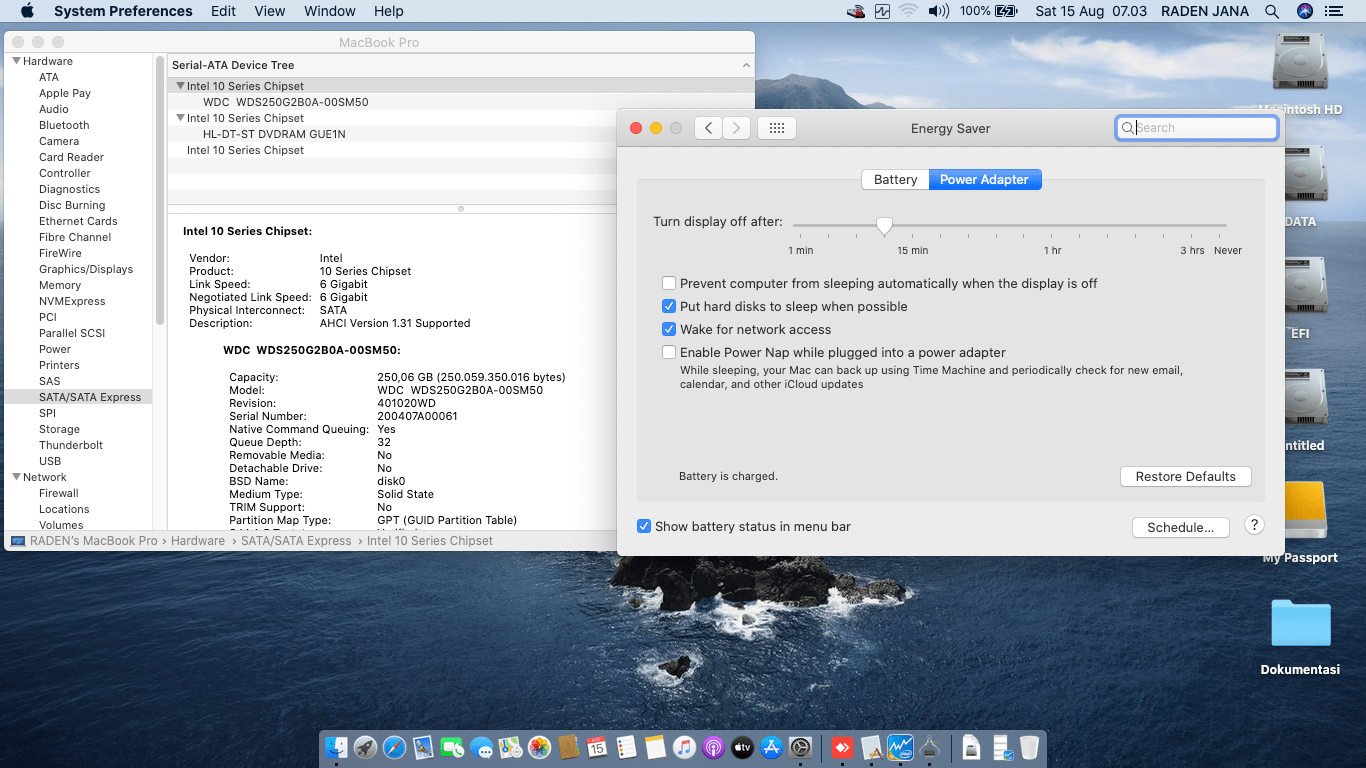Enable Power Nap while plugged in
Image resolution: width=1366 pixels, height=768 pixels.
click(669, 352)
